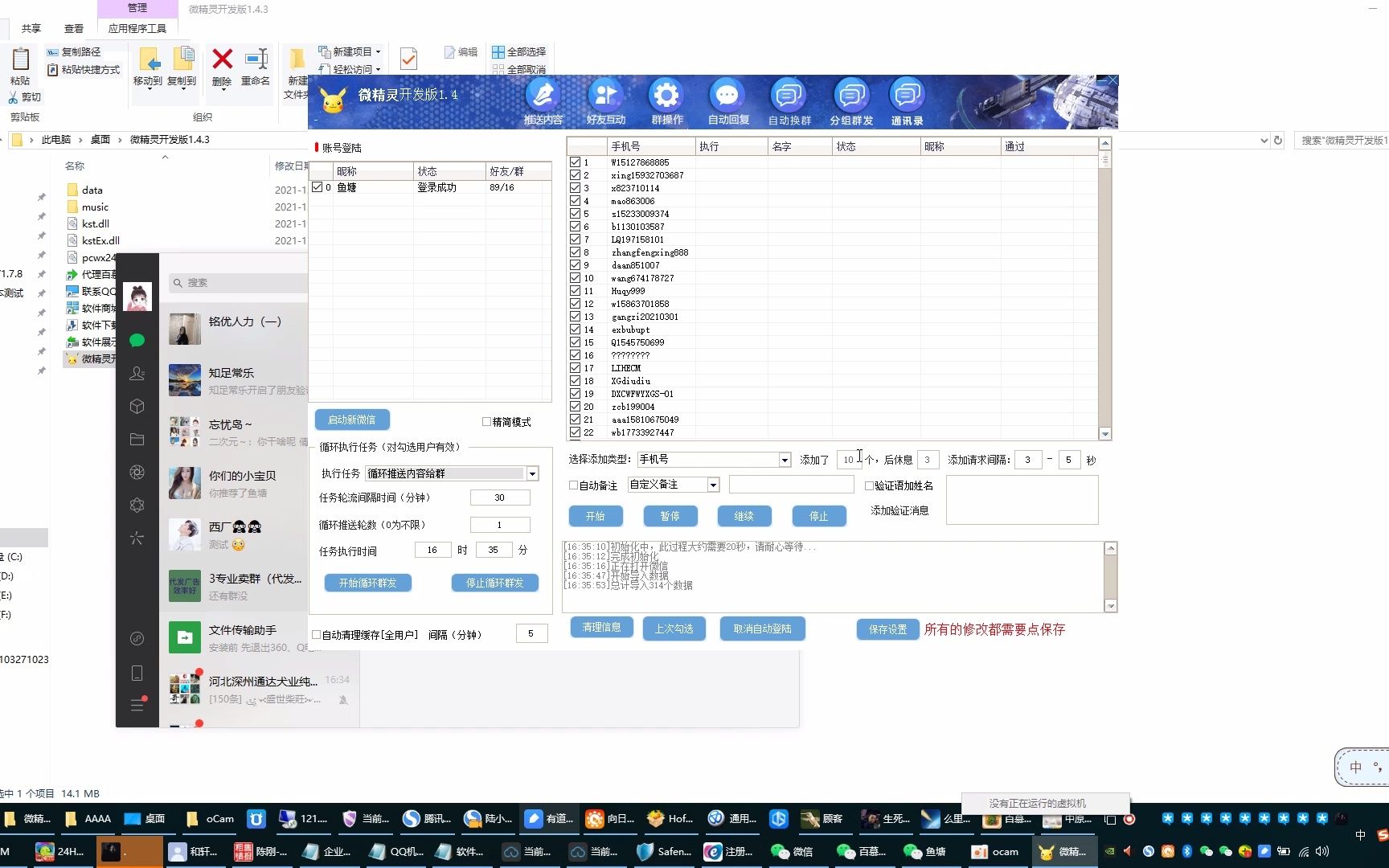Switch to 应用程序工具 ribbon tab
Image resolution: width=1389 pixels, height=868 pixels.
[137, 28]
